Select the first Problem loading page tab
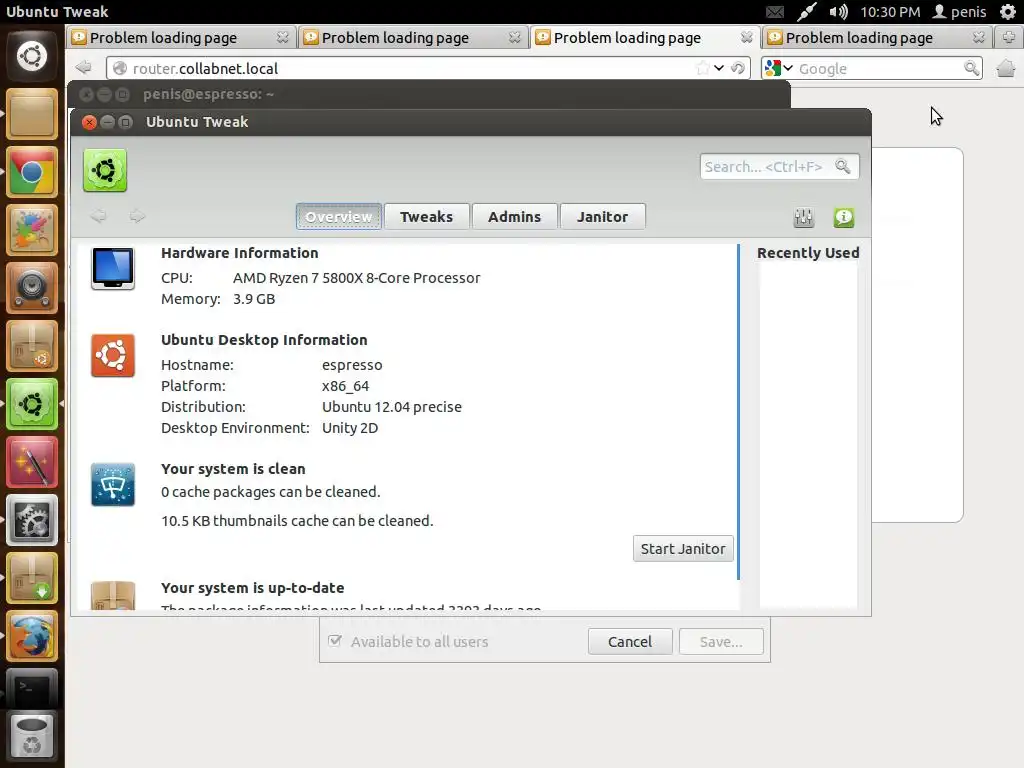 point(181,38)
